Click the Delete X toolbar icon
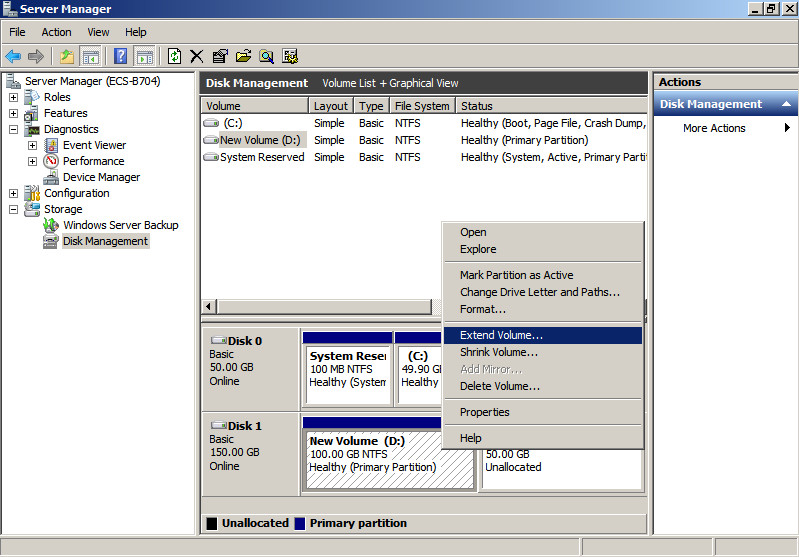 click(x=197, y=56)
